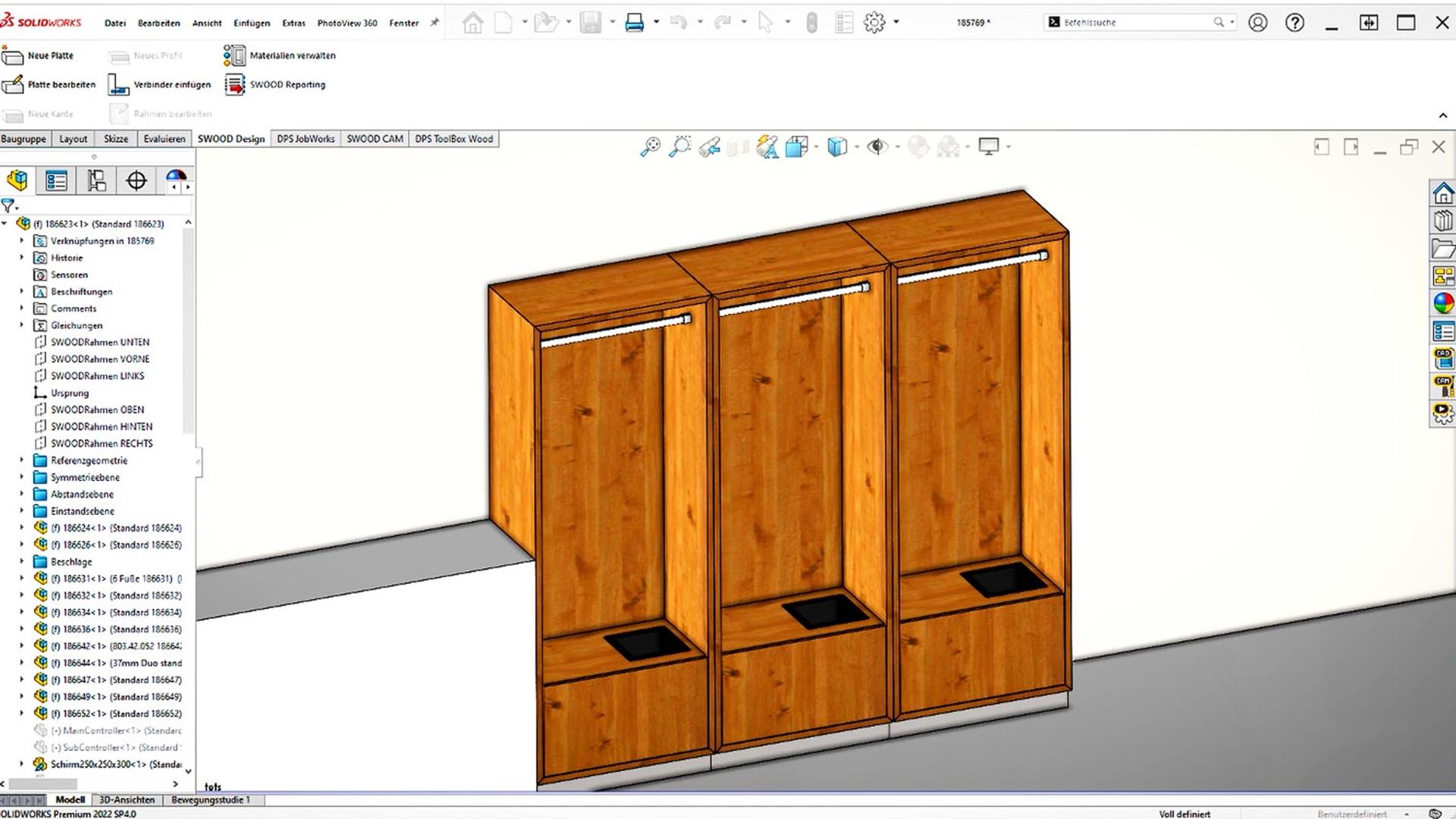Open Design Library icon in task pane
1456x819 pixels.
tap(1443, 221)
